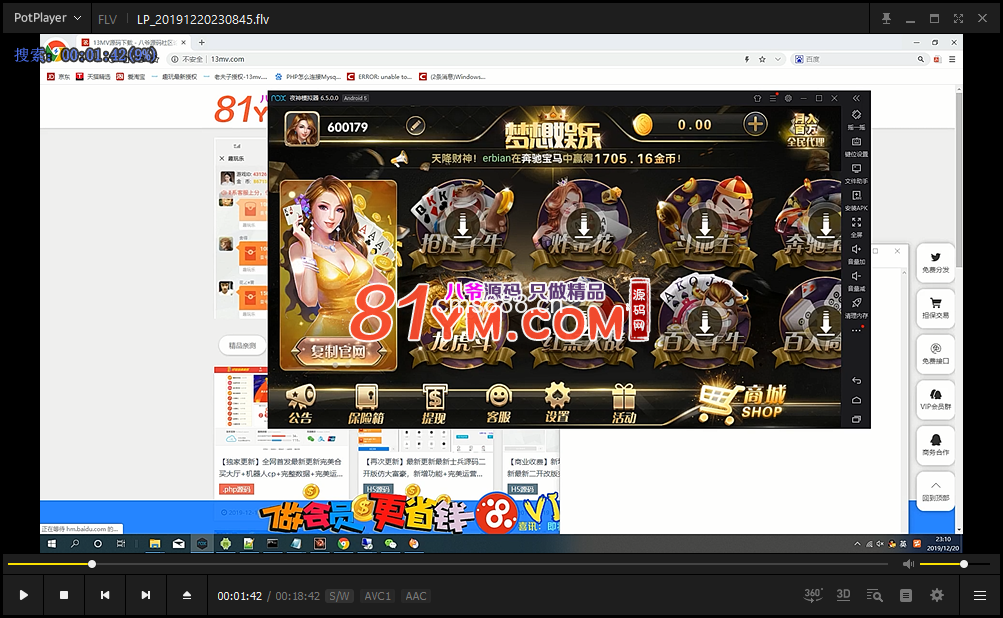Click the 复制官网 copy site button
The width and height of the screenshot is (1003, 618).
pos(338,351)
